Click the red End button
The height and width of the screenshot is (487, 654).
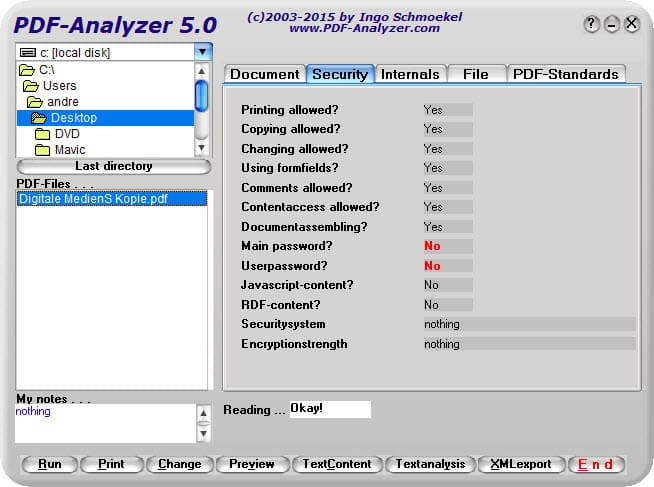pos(596,464)
